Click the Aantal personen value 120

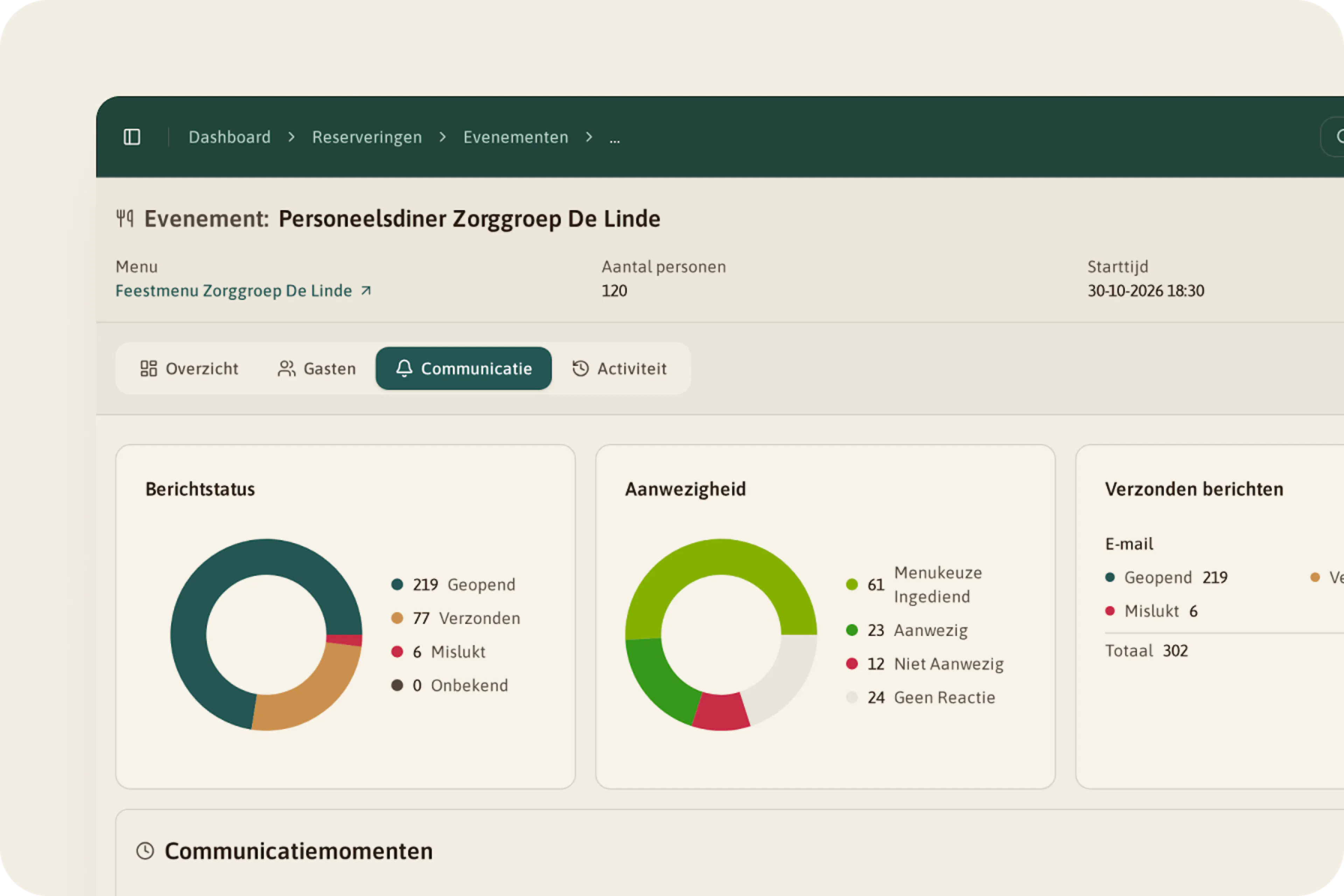[614, 291]
